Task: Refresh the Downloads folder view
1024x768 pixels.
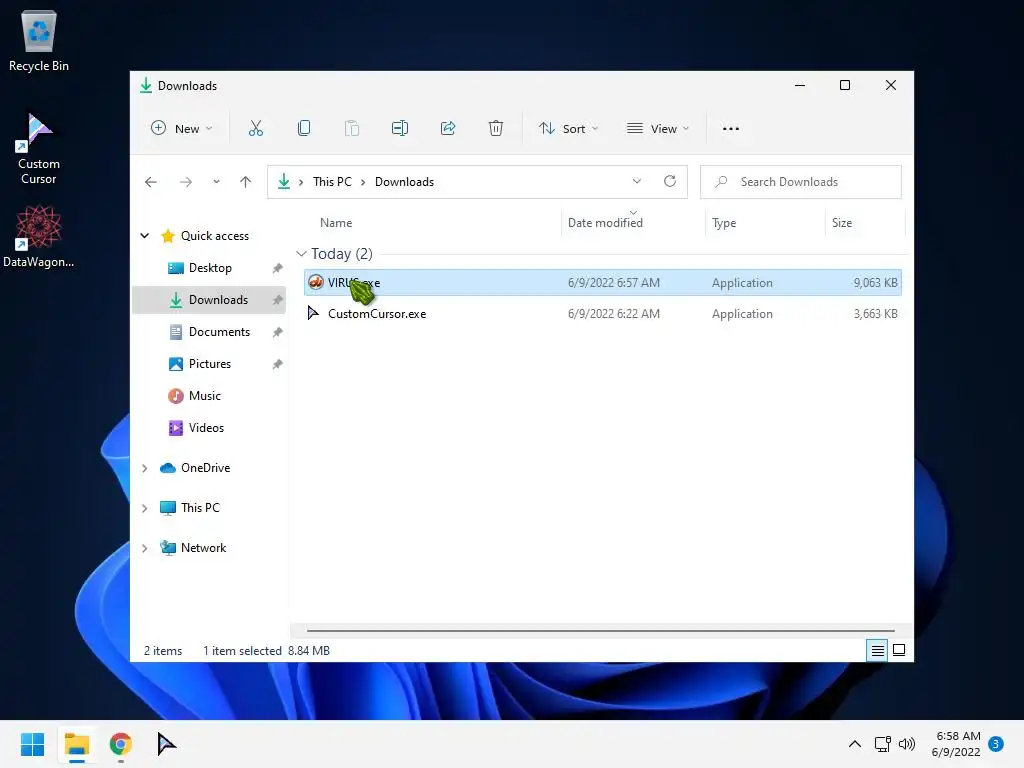Action: (x=670, y=181)
